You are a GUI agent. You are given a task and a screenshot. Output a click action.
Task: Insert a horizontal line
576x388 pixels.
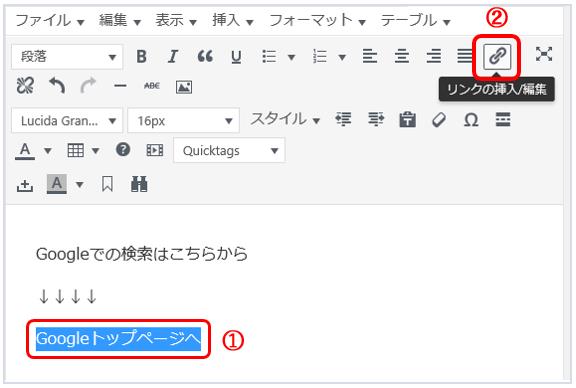pos(120,86)
